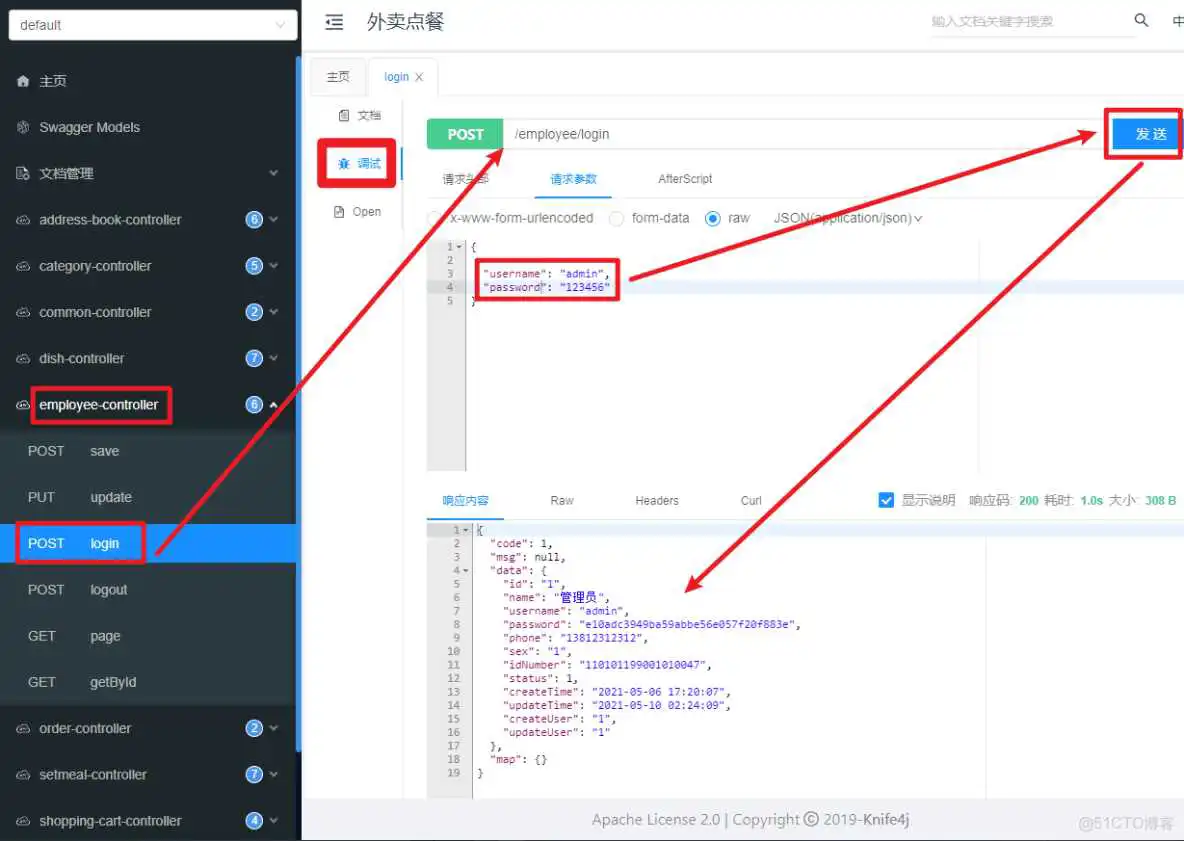This screenshot has height=841, width=1184.
Task: Click the 文档管理 document icon
Action: click(x=23, y=173)
